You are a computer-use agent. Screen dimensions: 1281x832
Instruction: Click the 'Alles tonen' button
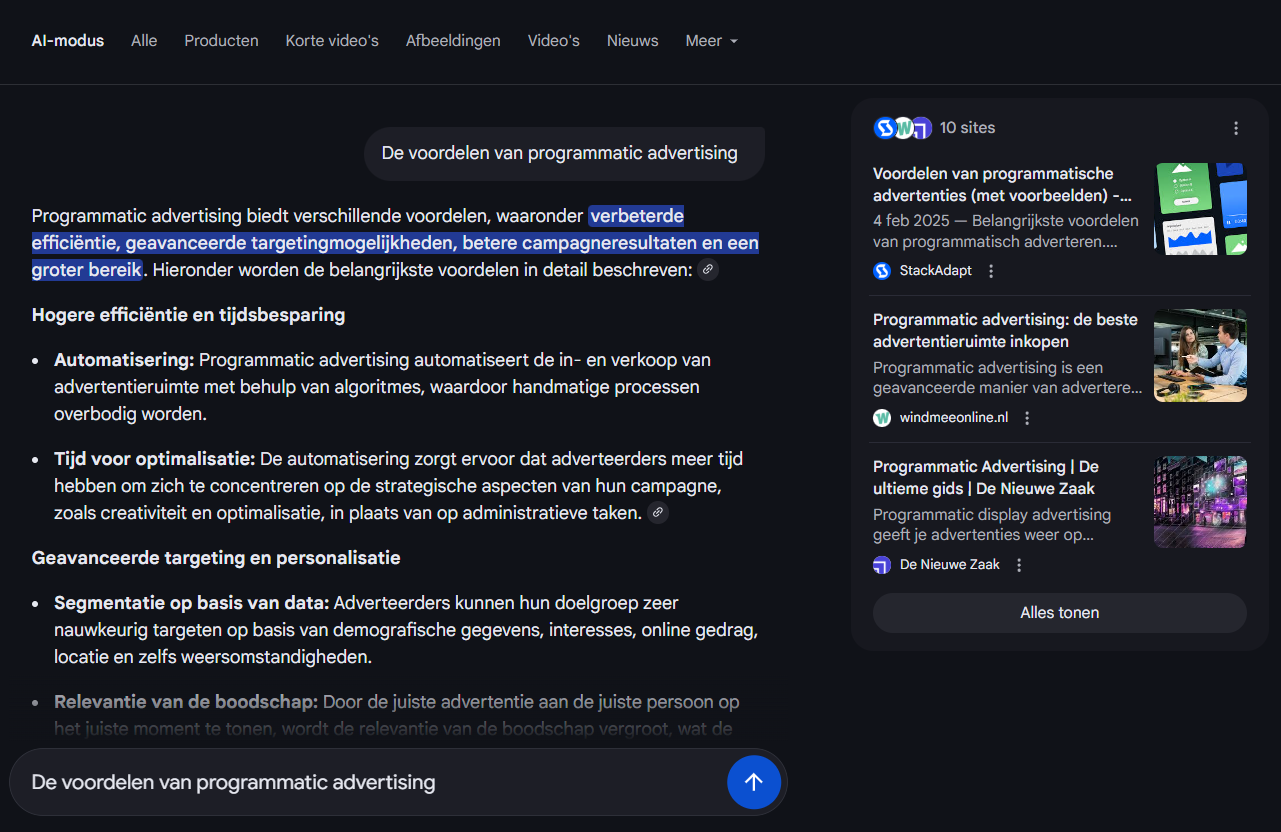[1059, 613]
